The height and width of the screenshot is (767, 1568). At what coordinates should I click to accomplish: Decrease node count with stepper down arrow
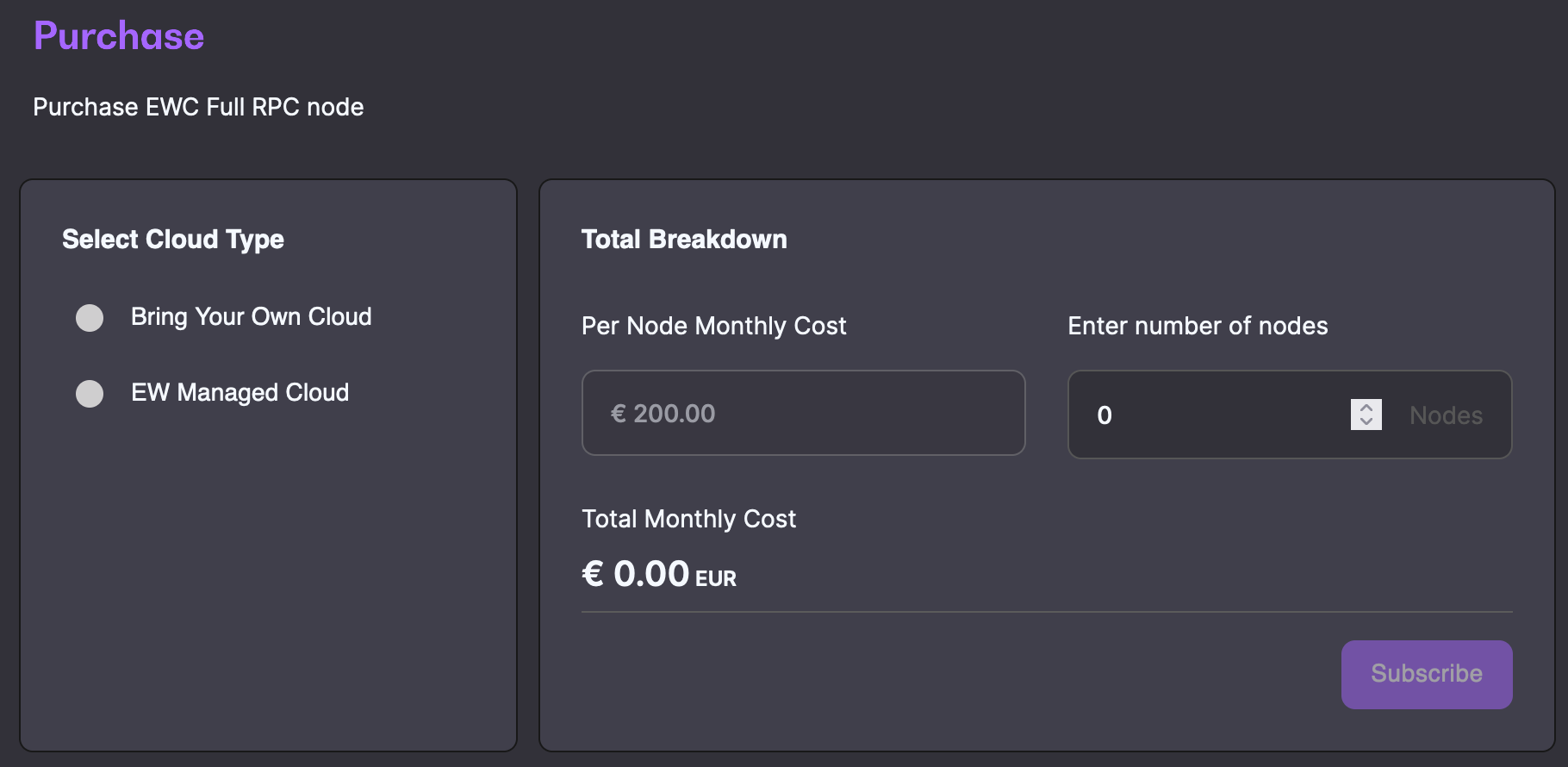coord(1366,421)
